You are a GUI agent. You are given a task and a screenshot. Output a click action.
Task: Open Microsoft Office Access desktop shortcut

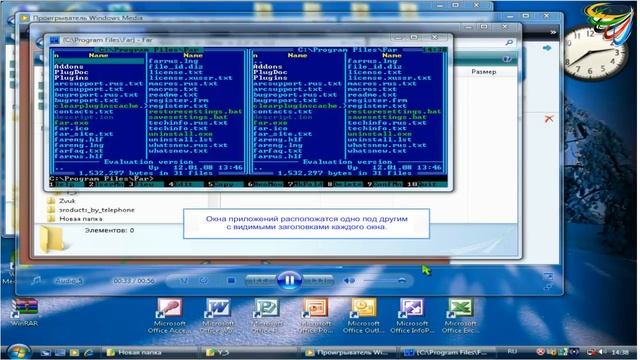pos(169,316)
